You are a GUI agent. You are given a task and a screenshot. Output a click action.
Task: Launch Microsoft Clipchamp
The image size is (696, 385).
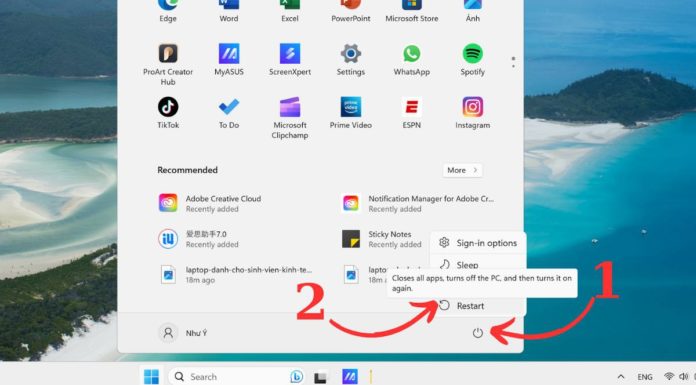click(x=290, y=118)
